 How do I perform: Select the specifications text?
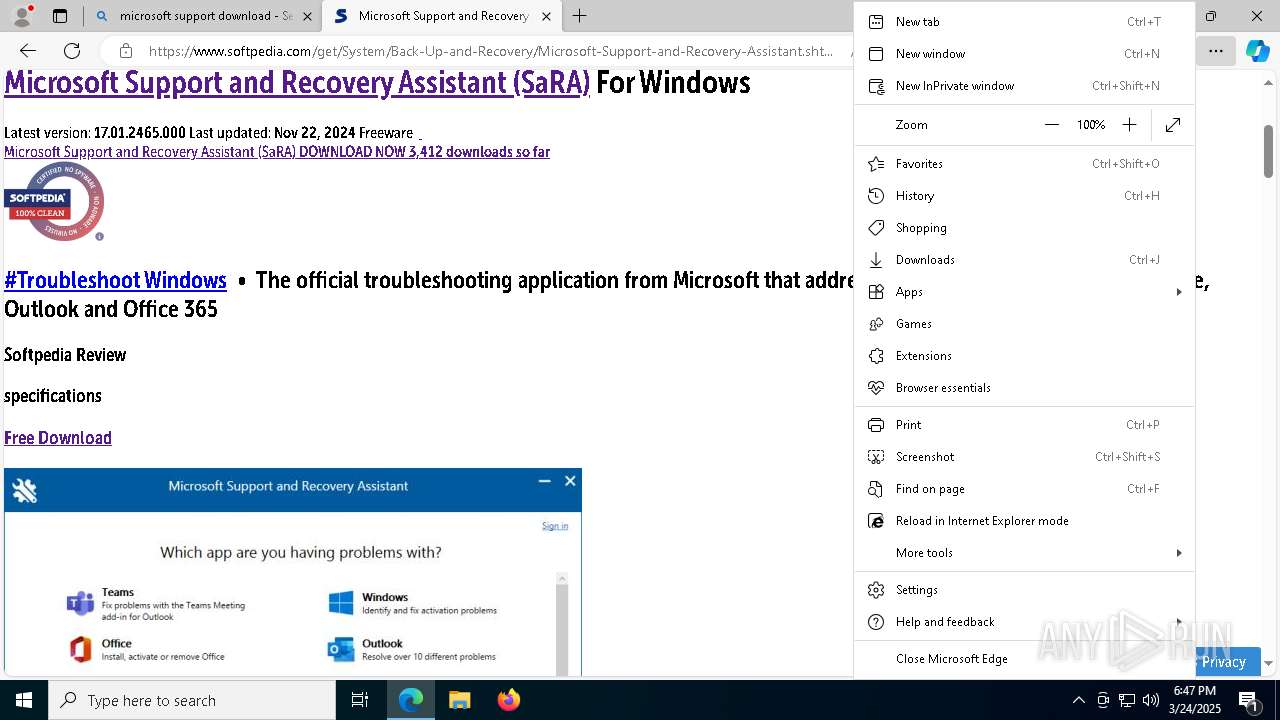53,396
